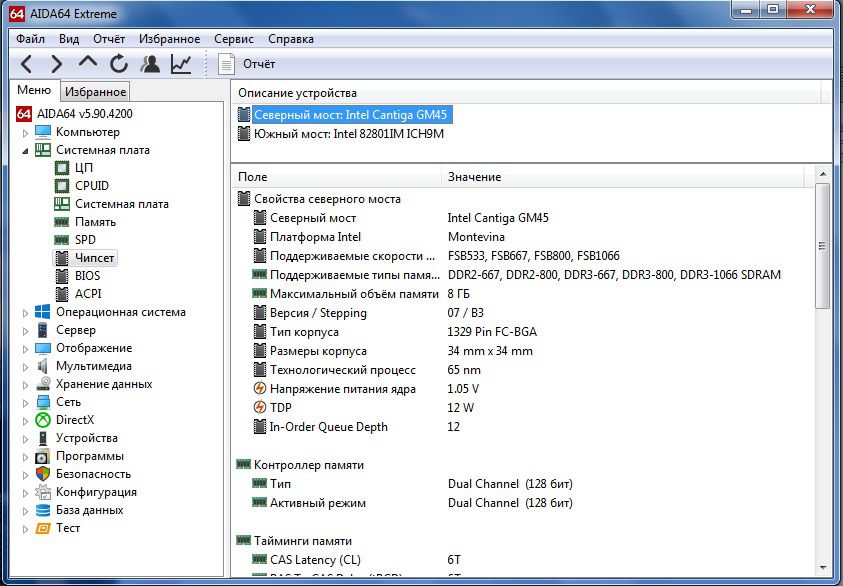Click the Отчёт report document icon
Image resolution: width=843 pixels, height=586 pixels.
pos(226,64)
